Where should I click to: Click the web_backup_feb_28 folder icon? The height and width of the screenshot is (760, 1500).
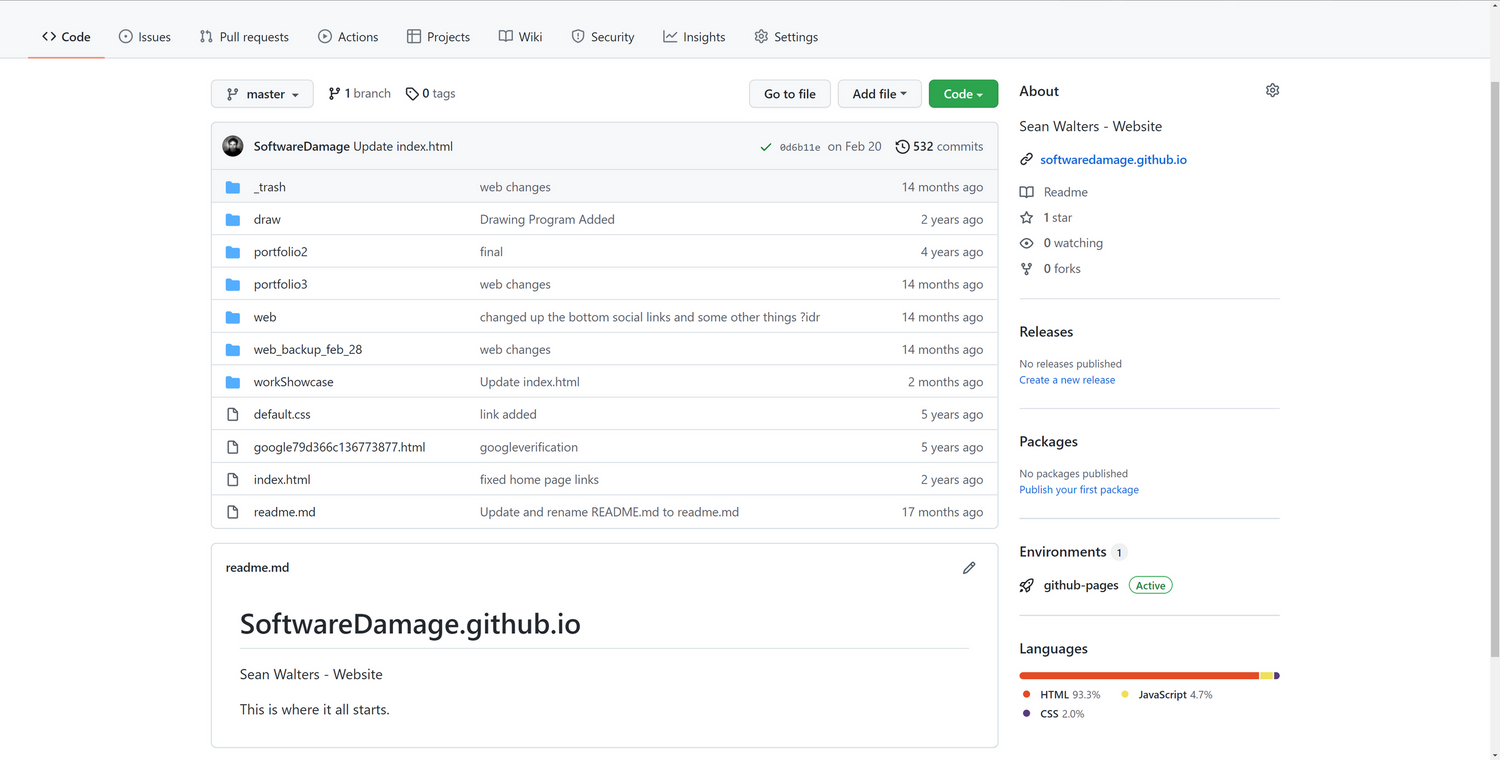pos(233,349)
